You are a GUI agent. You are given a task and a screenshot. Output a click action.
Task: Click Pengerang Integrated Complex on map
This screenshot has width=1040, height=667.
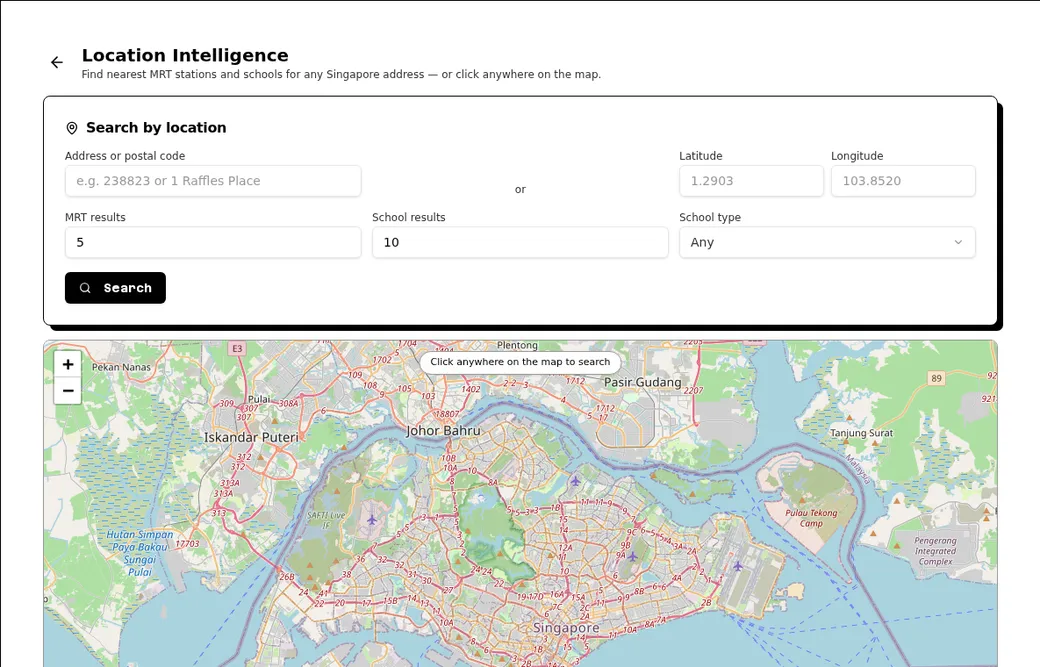[x=935, y=551]
